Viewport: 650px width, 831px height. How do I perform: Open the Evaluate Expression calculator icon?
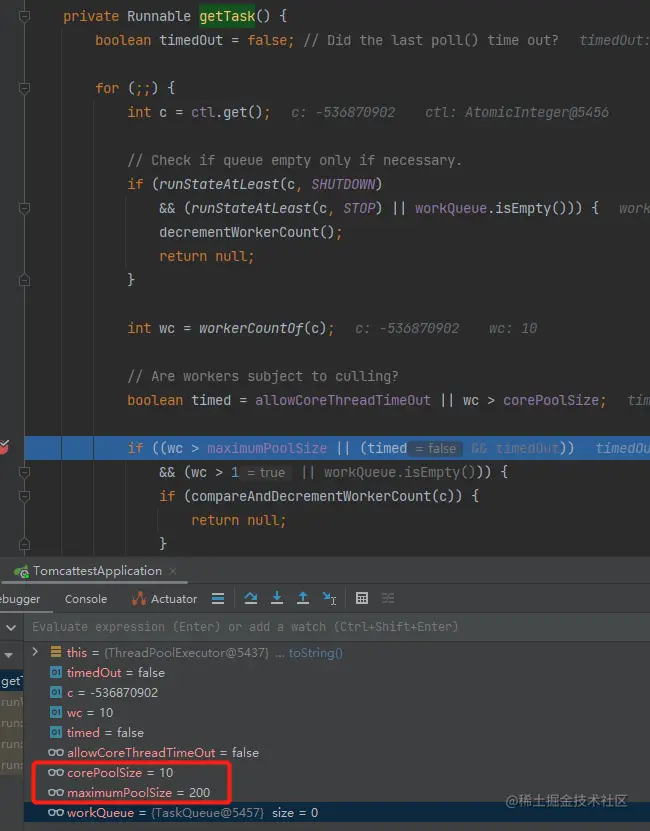362,598
